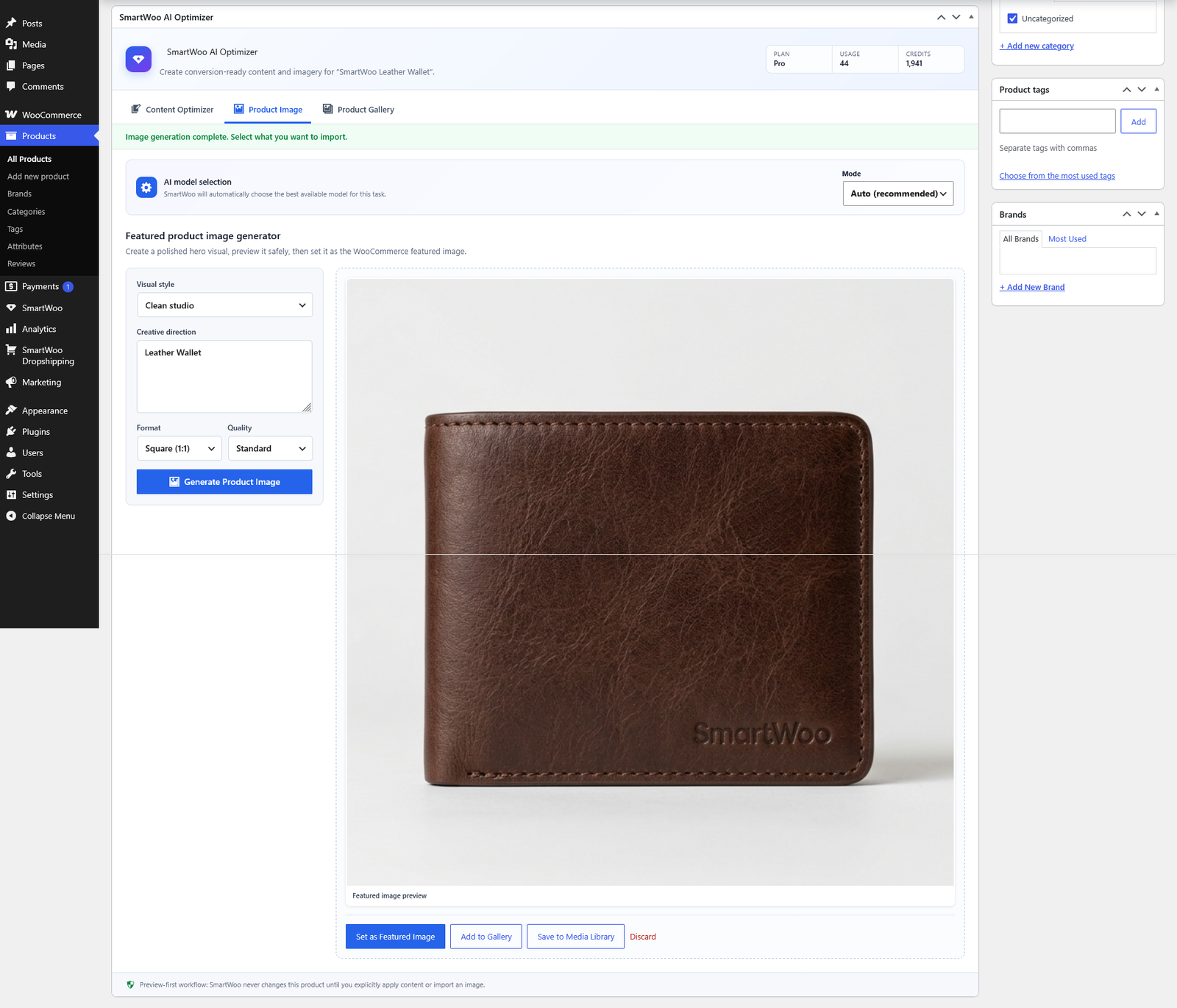Collapse the Product tags panel

point(1157,90)
